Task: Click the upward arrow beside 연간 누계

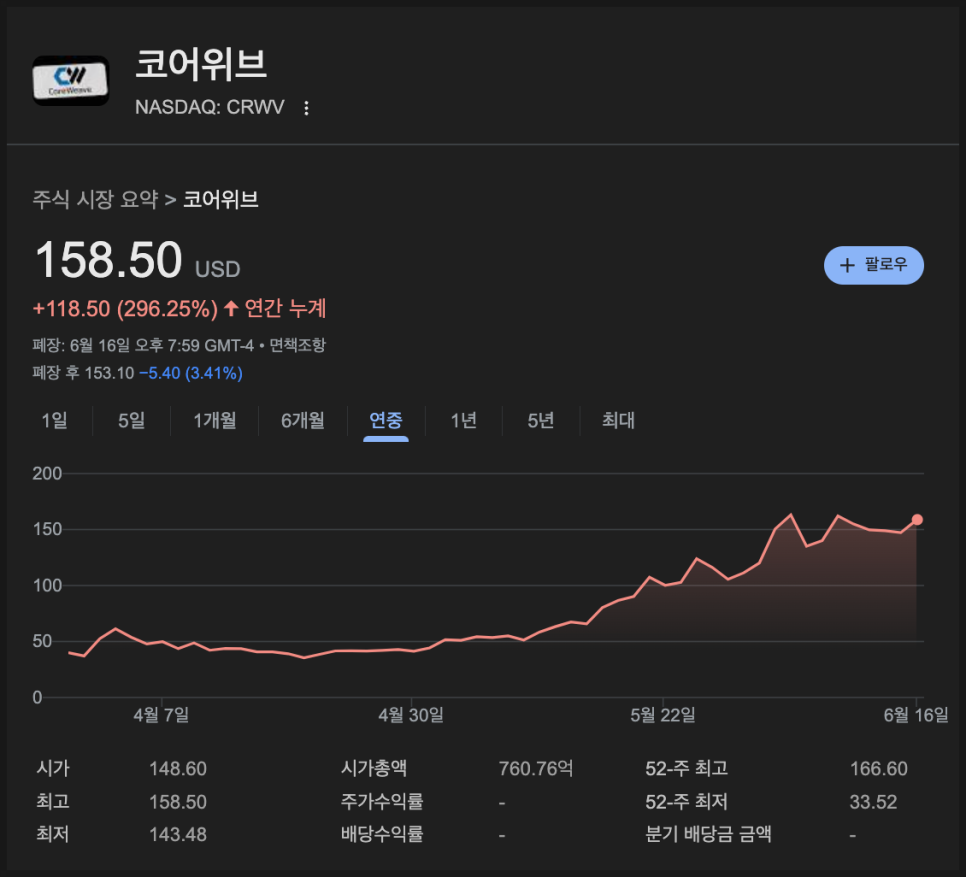Action: click(231, 308)
